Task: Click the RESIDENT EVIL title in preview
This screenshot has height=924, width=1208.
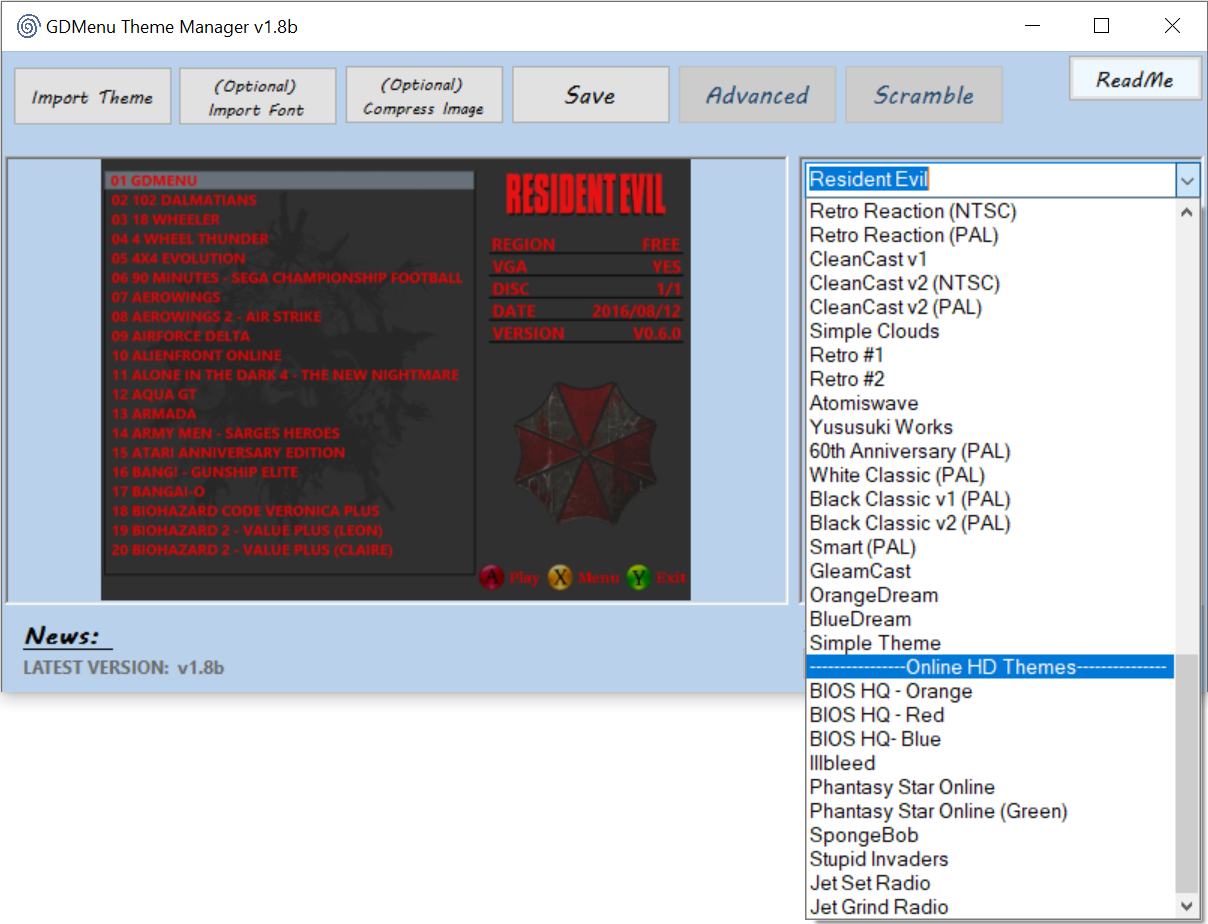Action: [x=585, y=194]
